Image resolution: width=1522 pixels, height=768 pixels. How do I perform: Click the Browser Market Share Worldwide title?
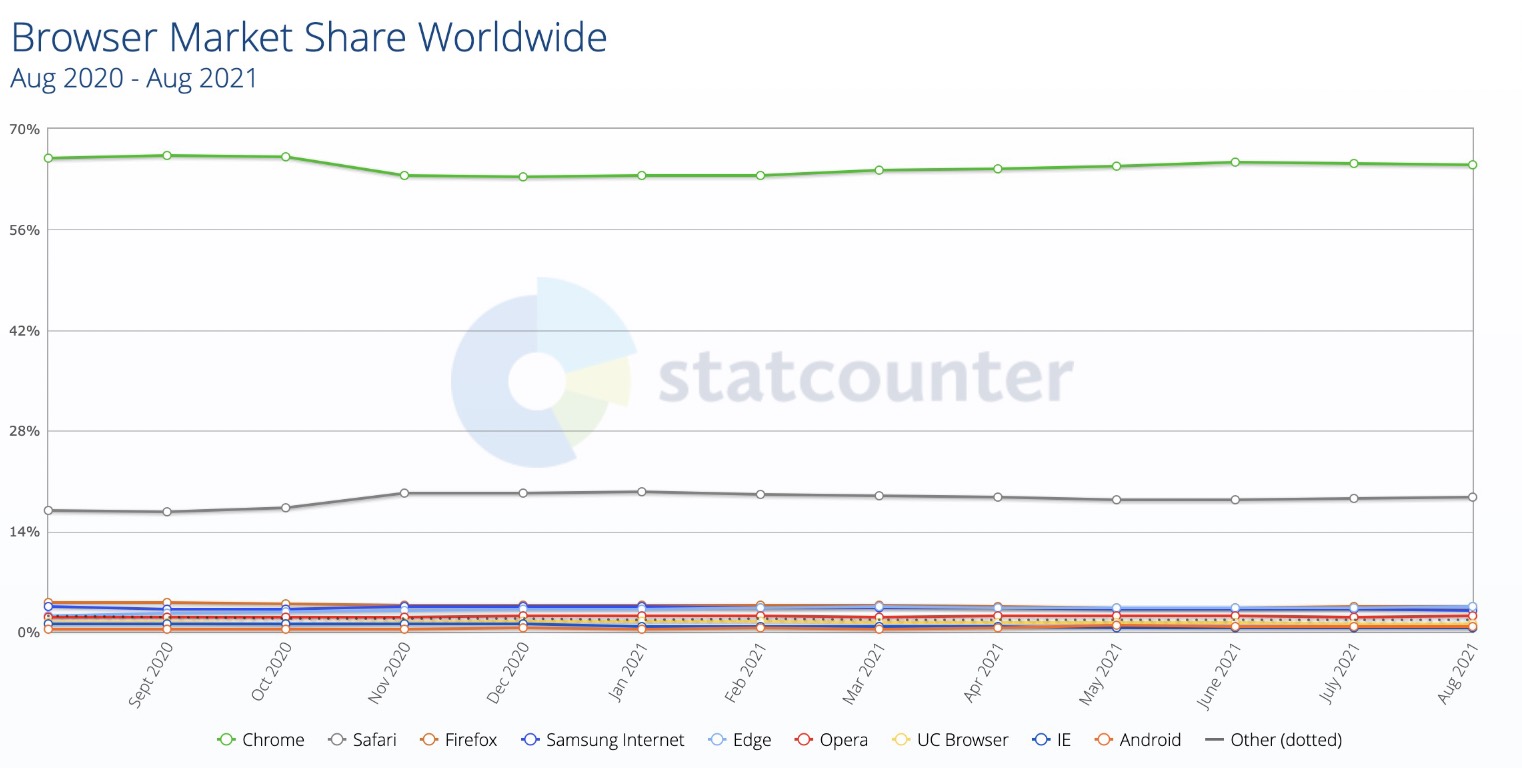[308, 37]
